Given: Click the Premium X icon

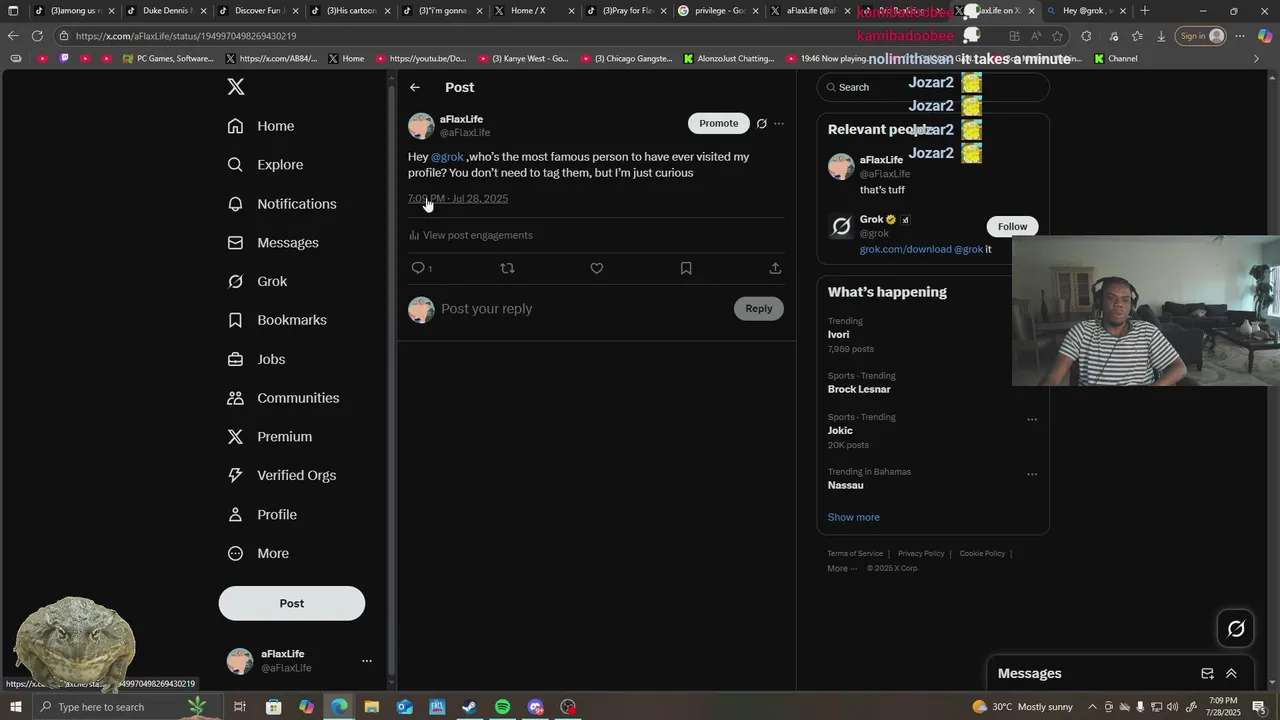Looking at the screenshot, I should pos(235,437).
